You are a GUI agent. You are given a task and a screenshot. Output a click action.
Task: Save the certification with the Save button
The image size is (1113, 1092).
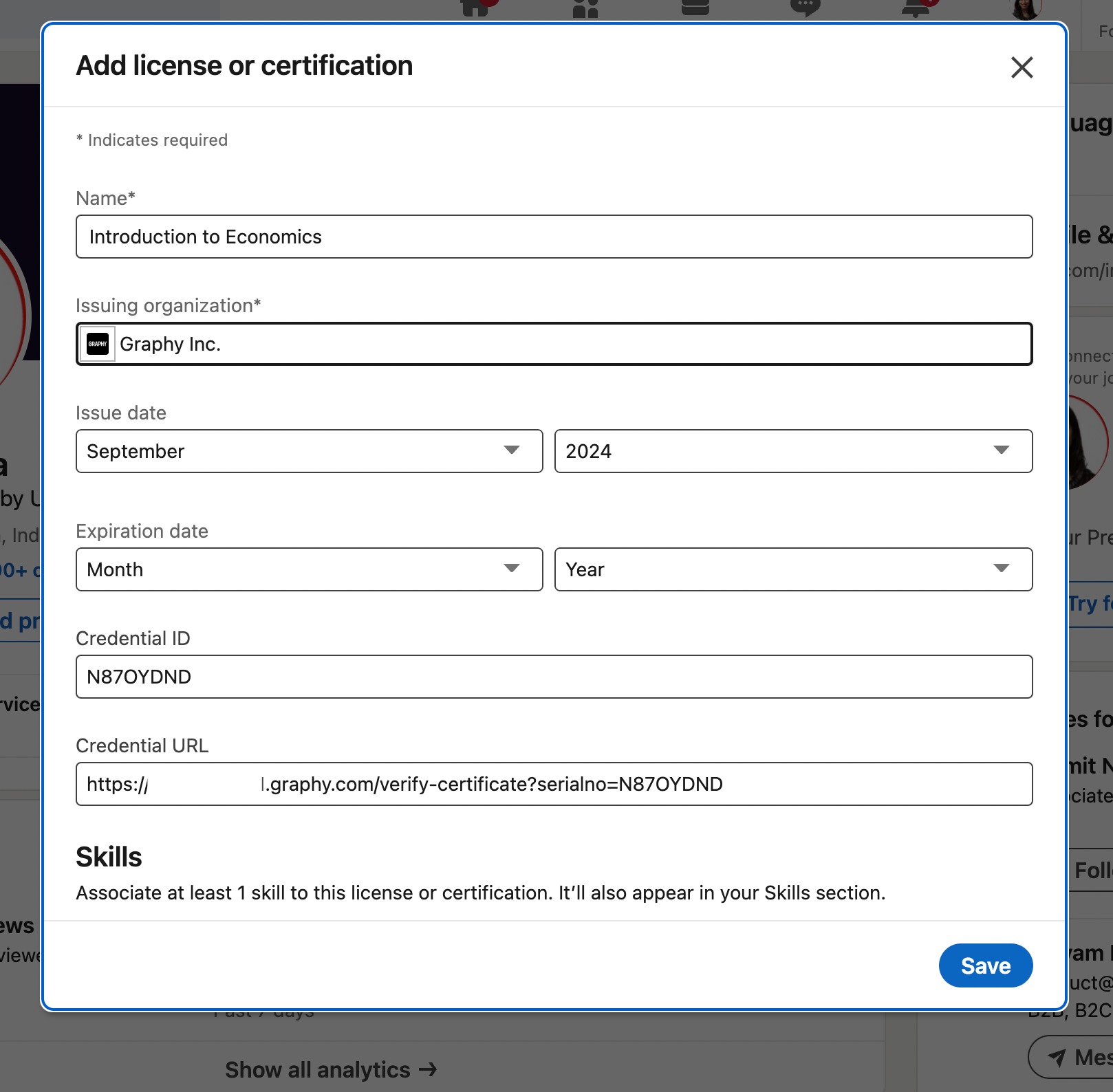(985, 965)
